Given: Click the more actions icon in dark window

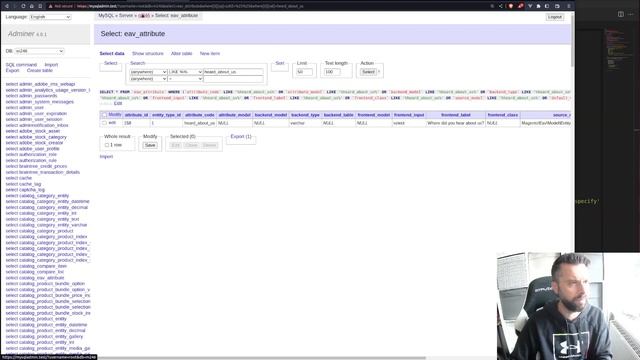Looking at the screenshot, I should [x=631, y=14].
